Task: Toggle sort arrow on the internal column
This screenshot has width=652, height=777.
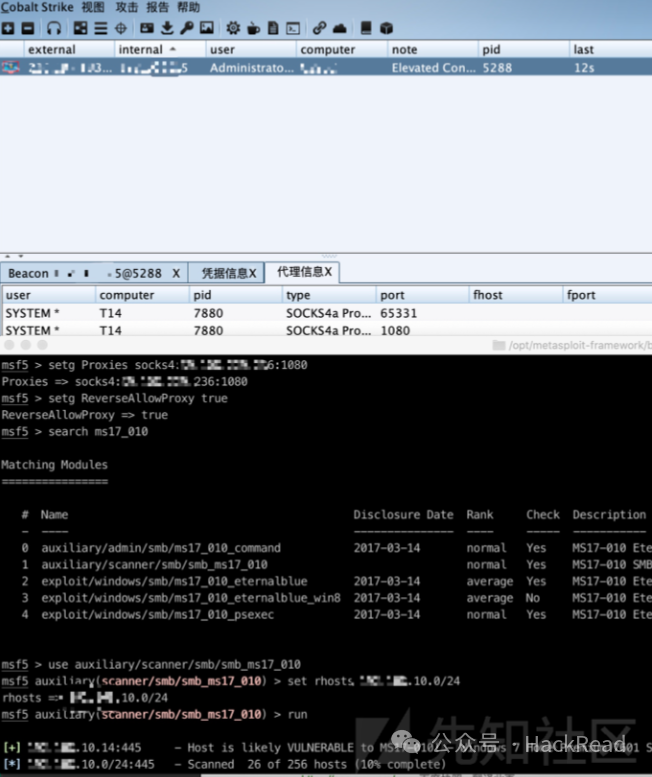Action: pos(173,49)
